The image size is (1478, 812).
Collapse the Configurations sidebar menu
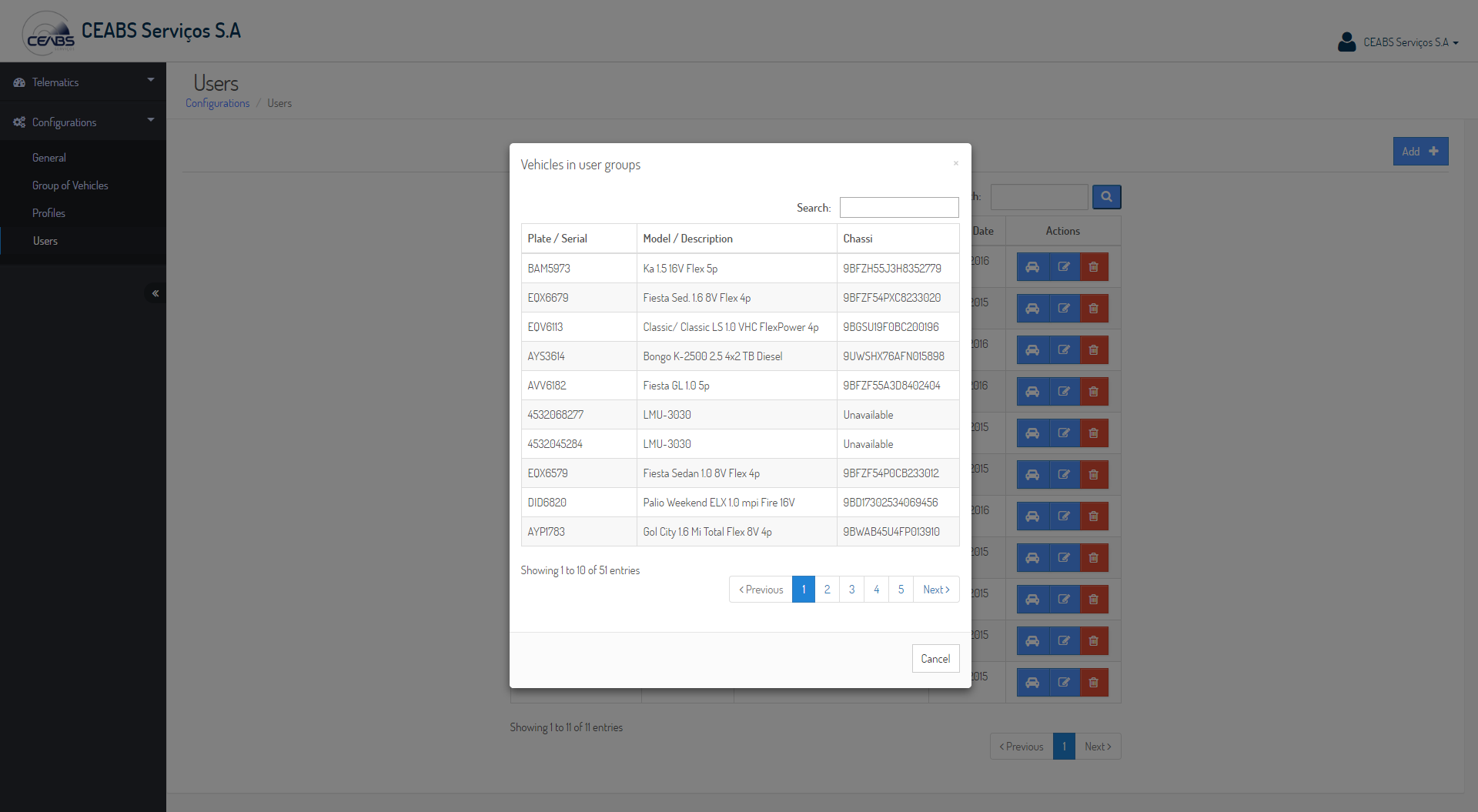coord(83,122)
